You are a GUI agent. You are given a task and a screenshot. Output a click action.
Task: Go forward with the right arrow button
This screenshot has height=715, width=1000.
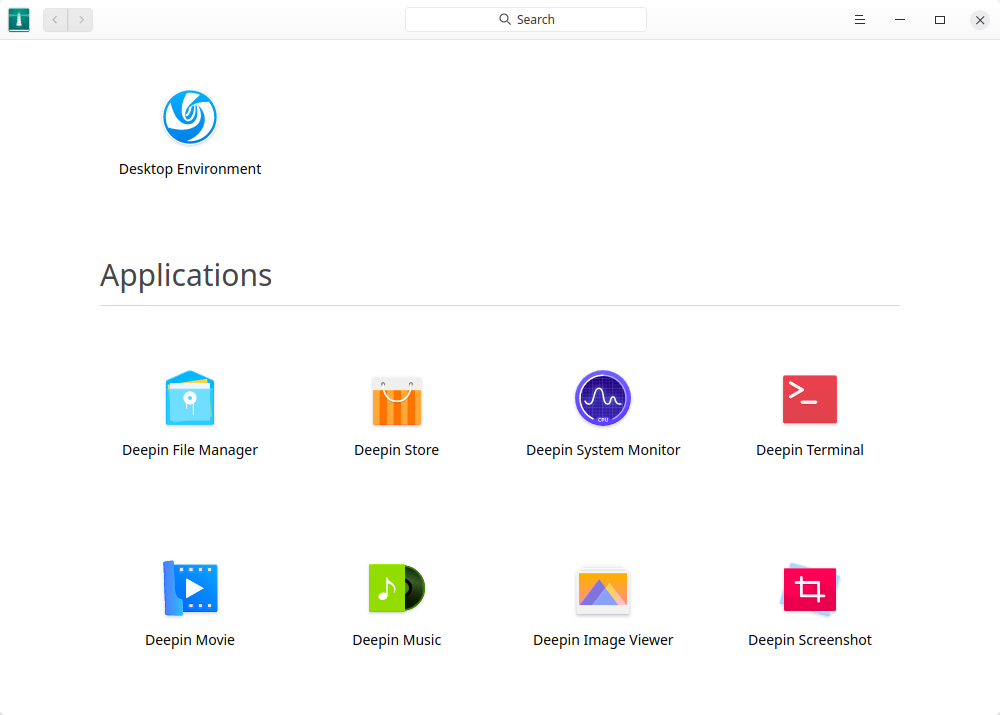coord(80,20)
